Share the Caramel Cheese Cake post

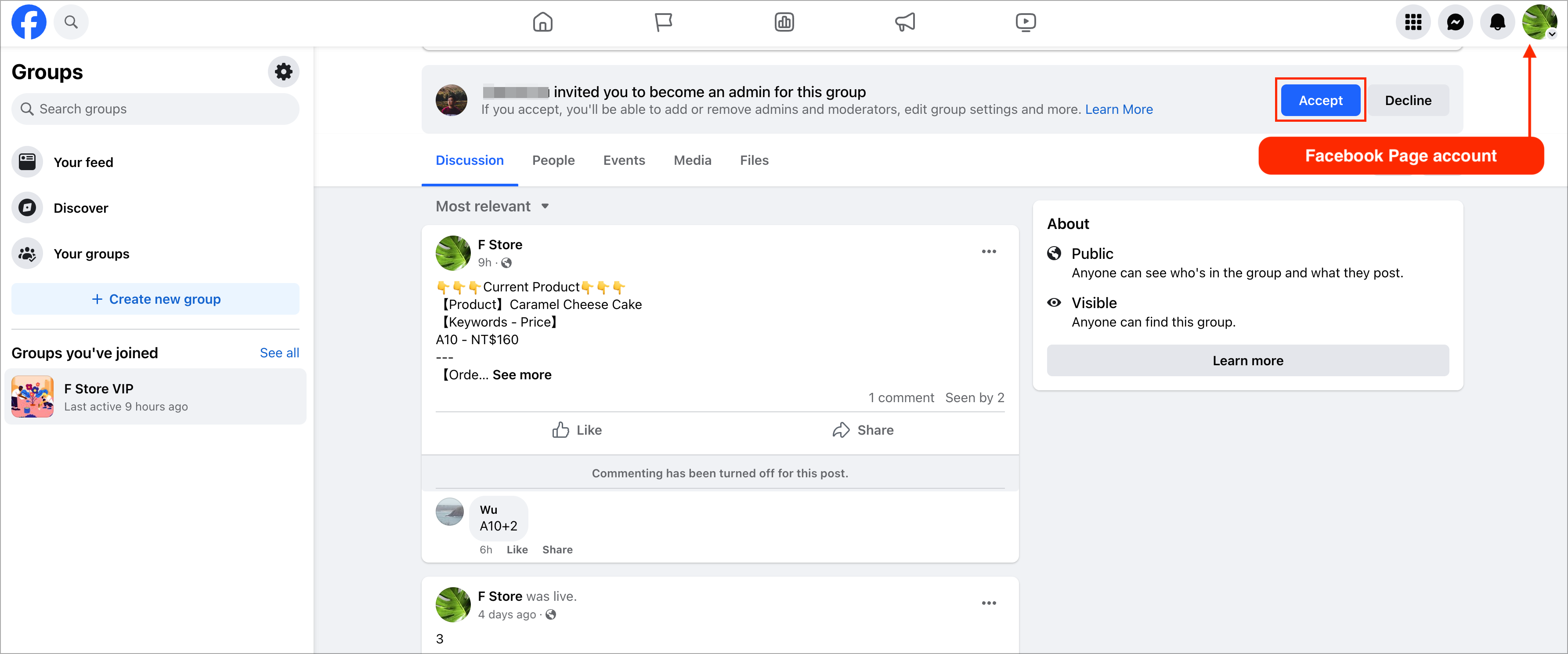[x=863, y=431]
